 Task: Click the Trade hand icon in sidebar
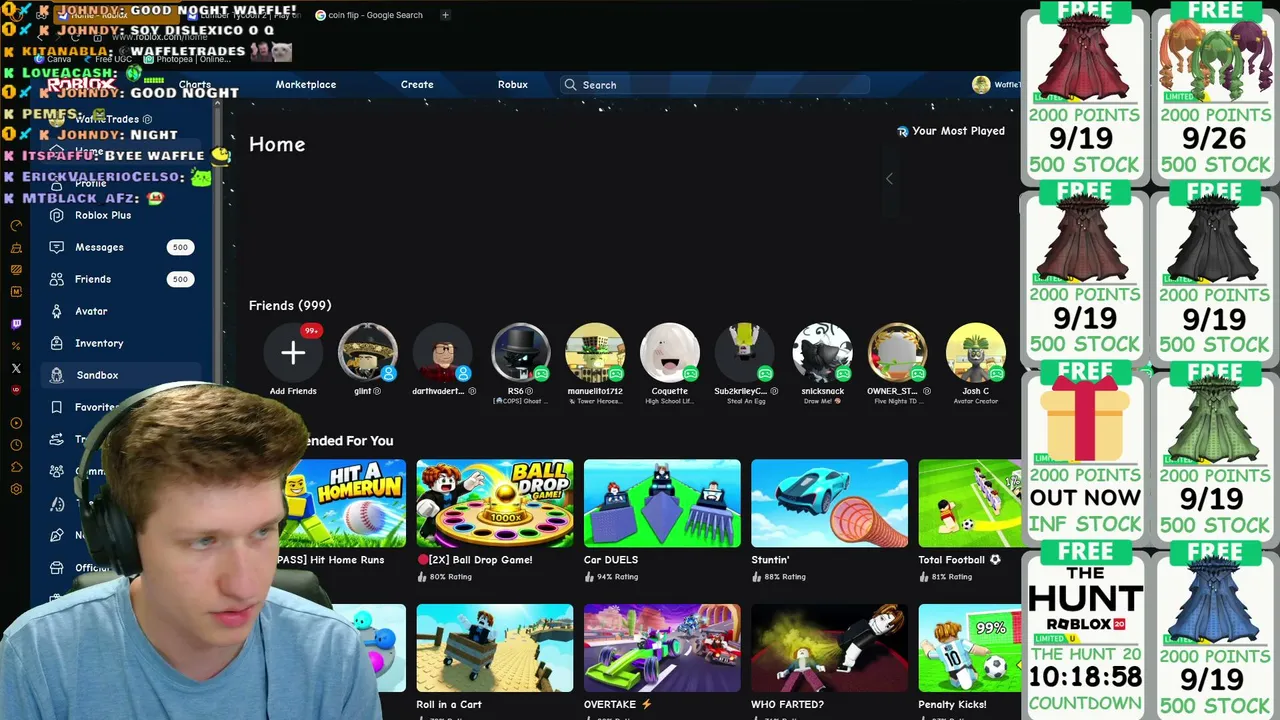click(x=57, y=439)
